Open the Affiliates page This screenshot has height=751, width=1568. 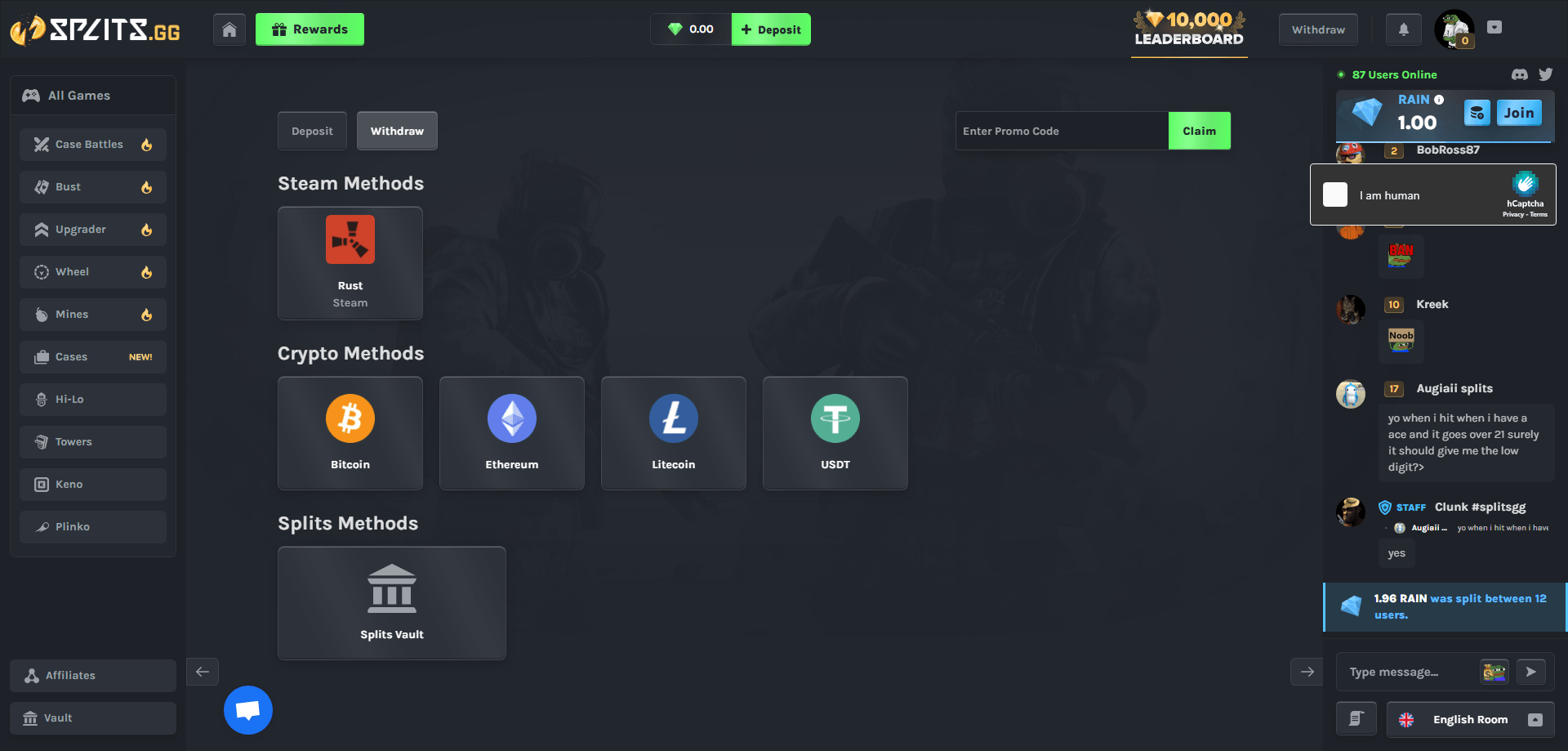(93, 676)
